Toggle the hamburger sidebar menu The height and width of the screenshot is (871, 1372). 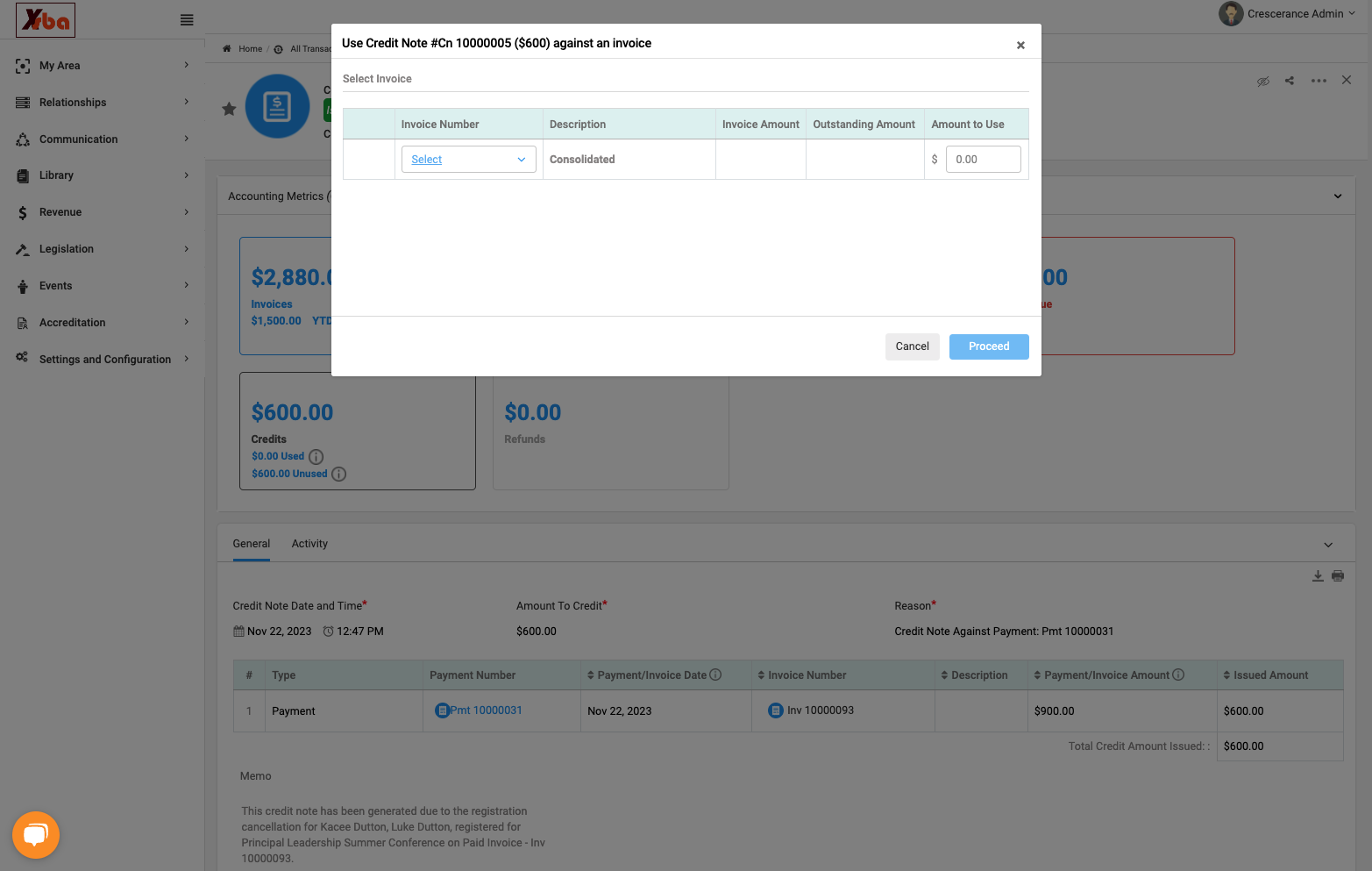pyautogui.click(x=187, y=20)
